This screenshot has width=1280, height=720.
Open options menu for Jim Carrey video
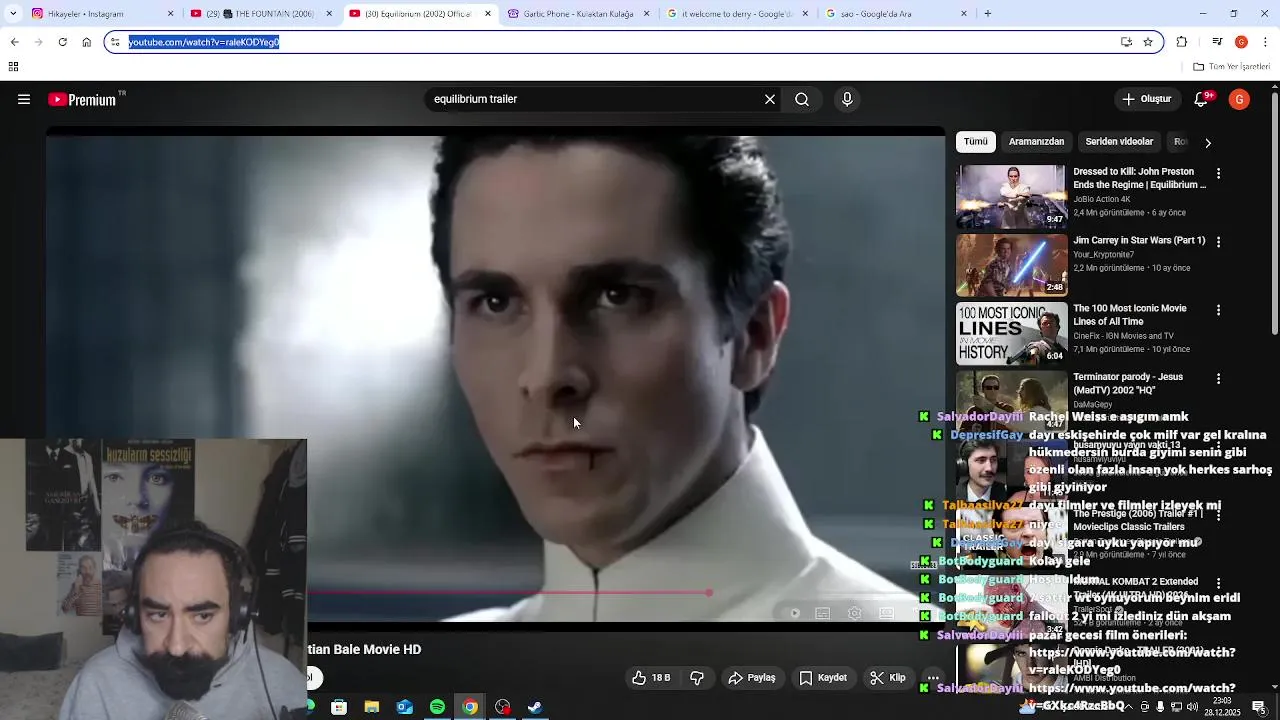click(1218, 242)
